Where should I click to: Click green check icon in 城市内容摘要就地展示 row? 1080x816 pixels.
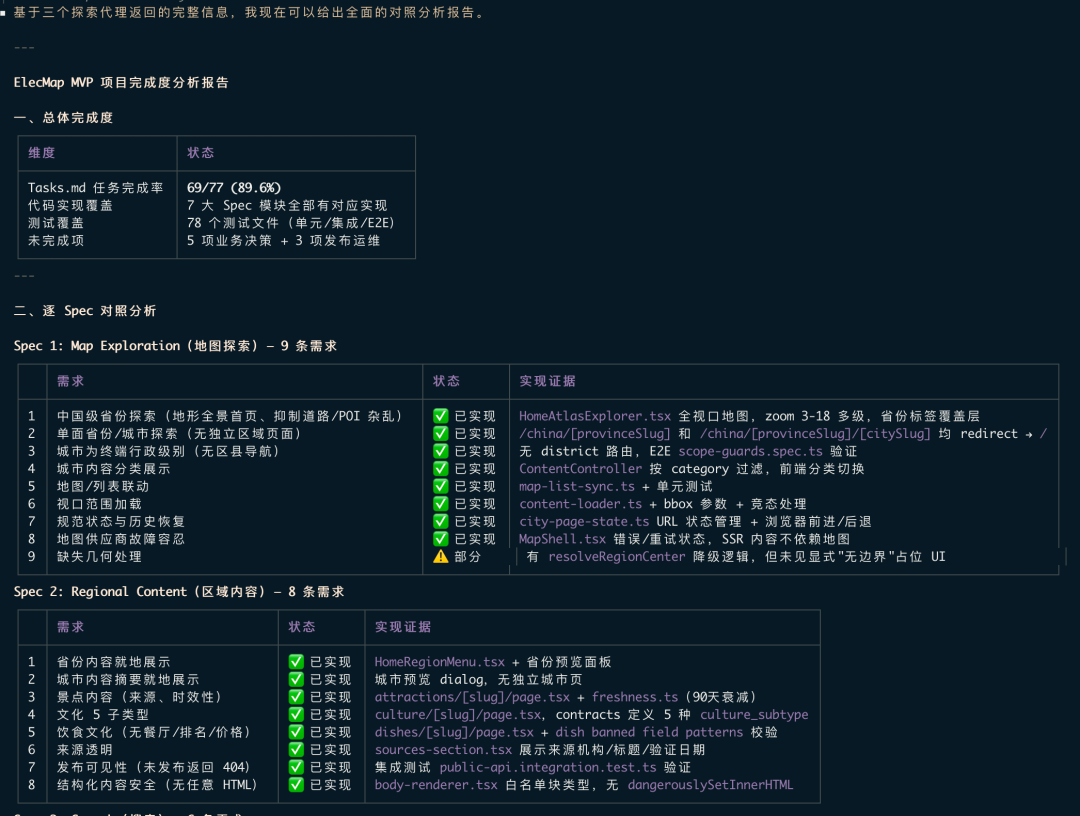tap(296, 680)
